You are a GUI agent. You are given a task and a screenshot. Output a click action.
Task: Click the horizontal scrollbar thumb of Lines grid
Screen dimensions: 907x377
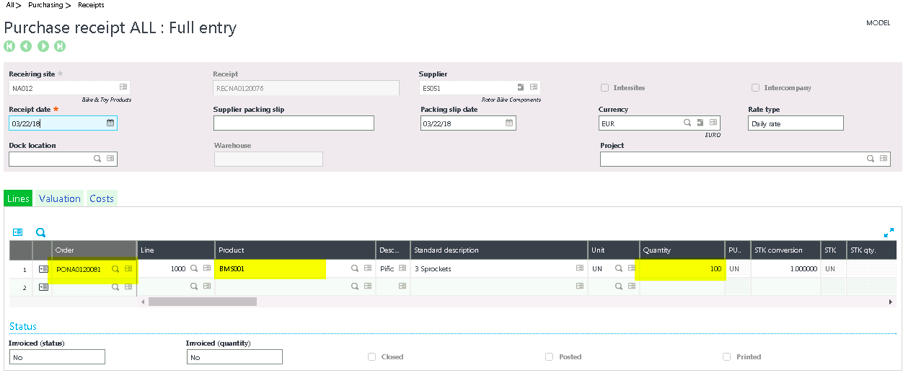(202, 302)
